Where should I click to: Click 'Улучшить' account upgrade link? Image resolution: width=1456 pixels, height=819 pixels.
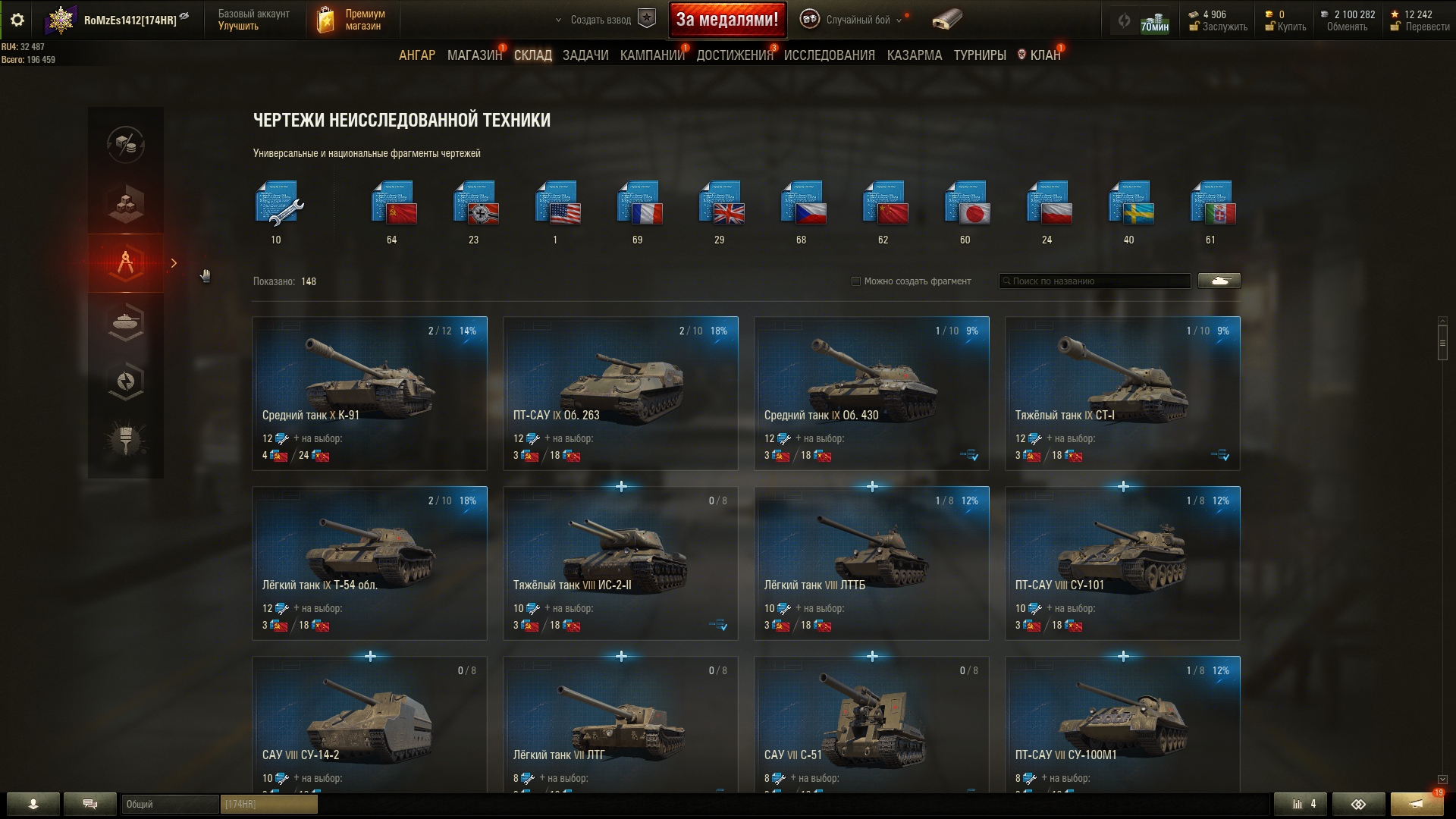pos(238,26)
